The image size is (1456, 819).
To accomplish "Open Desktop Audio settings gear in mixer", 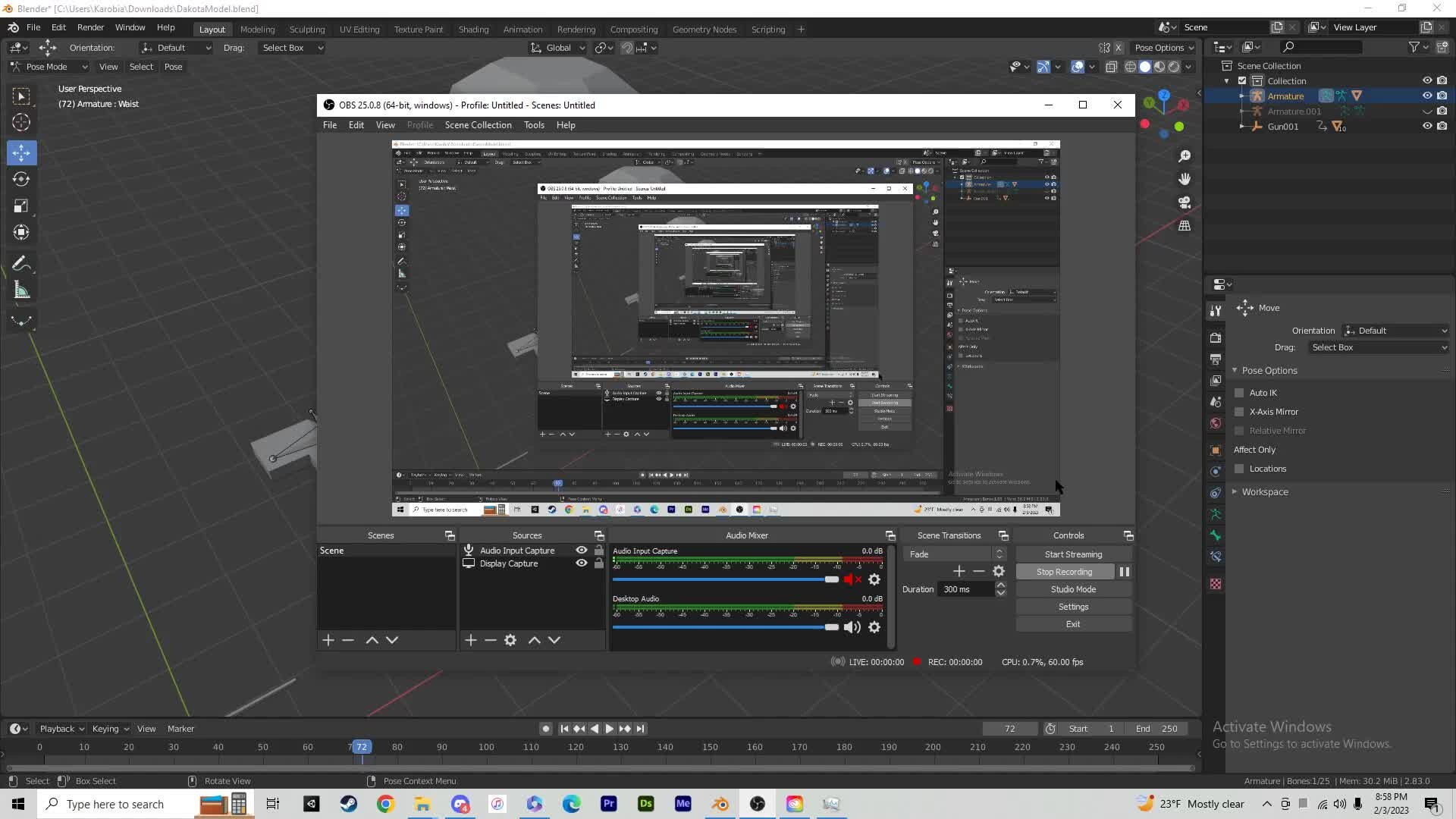I will [x=874, y=627].
